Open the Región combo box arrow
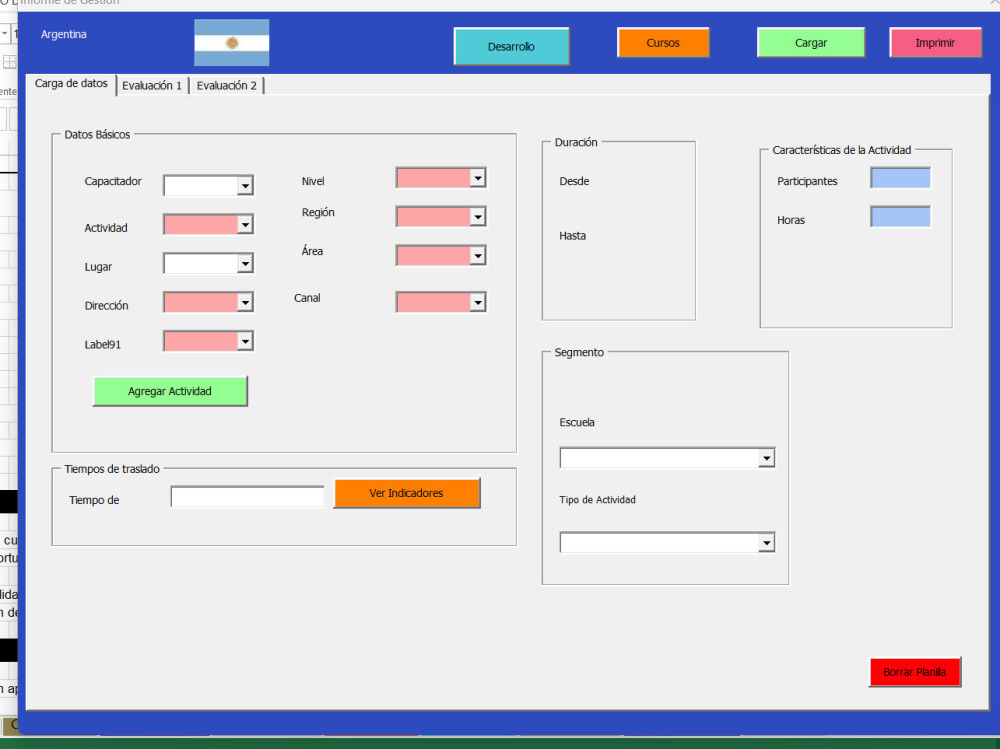Screen dimensions: 1000x749 click(x=478, y=217)
